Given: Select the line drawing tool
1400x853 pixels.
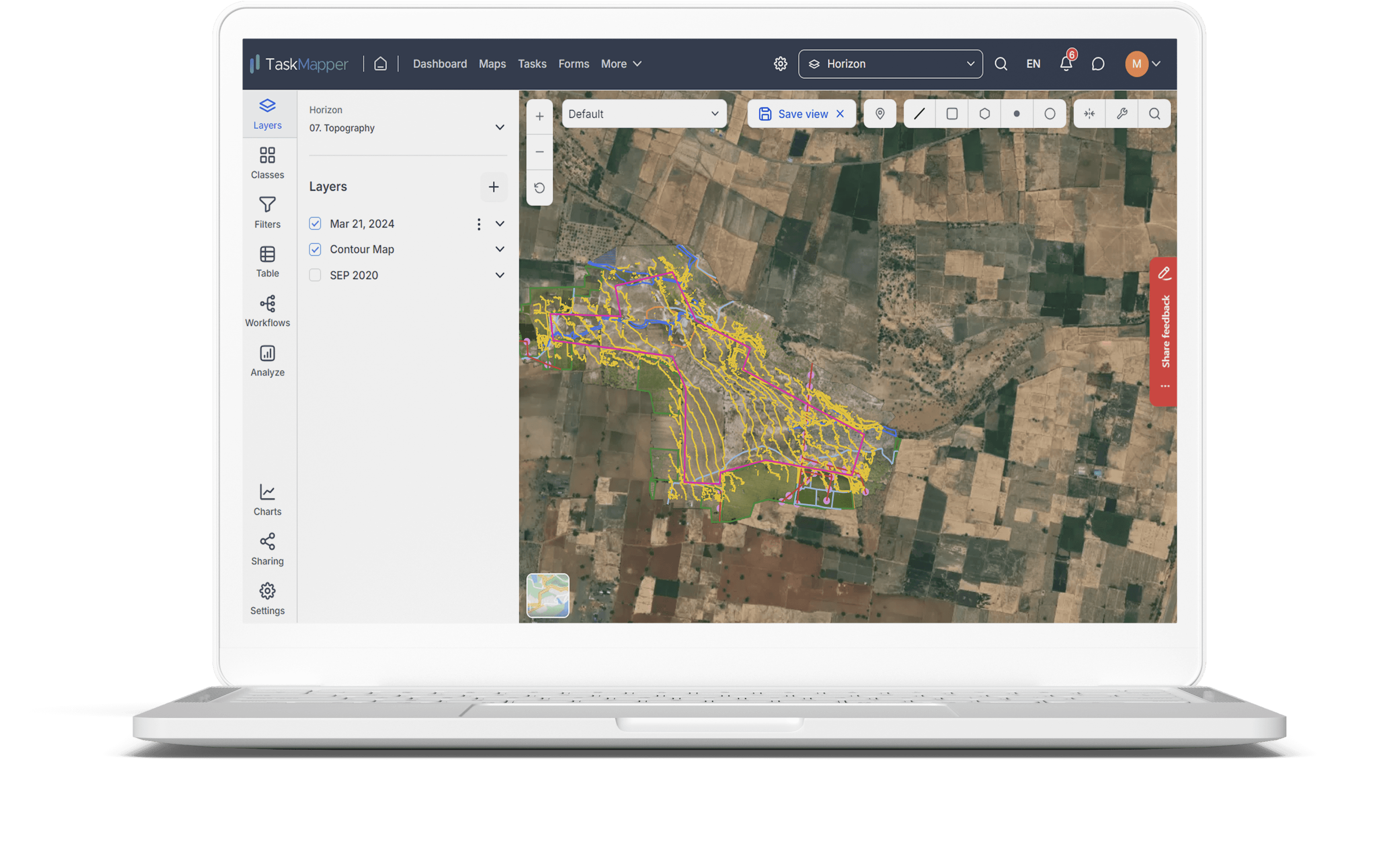Looking at the screenshot, I should pyautogui.click(x=919, y=114).
